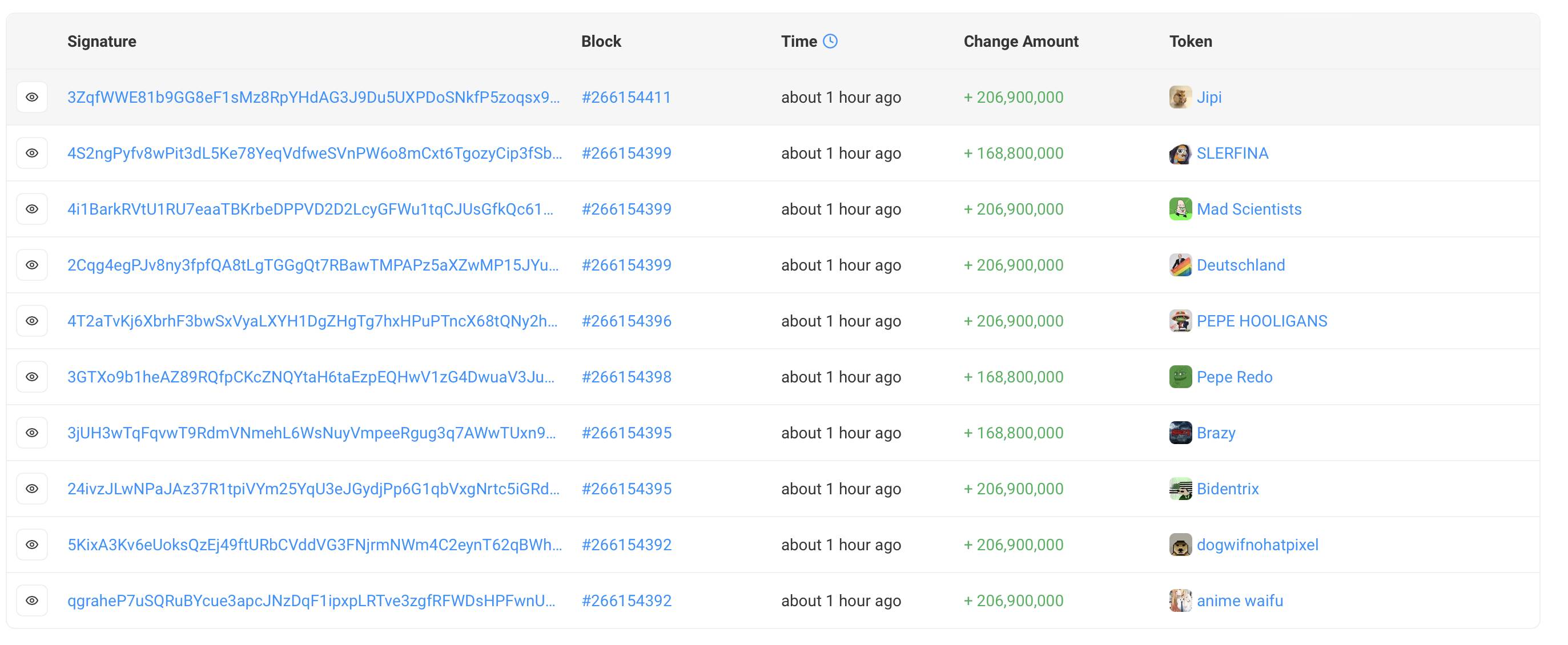The width and height of the screenshot is (1568, 645).
Task: Open block #266154399 in Mad Scientists row
Action: tap(626, 209)
